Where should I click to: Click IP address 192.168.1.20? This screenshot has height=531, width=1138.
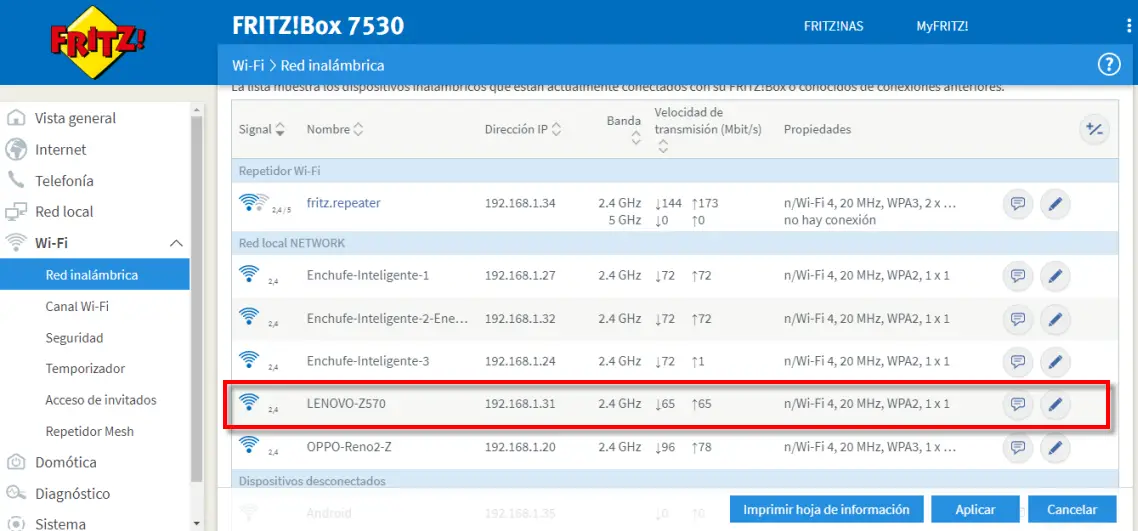pyautogui.click(x=520, y=447)
